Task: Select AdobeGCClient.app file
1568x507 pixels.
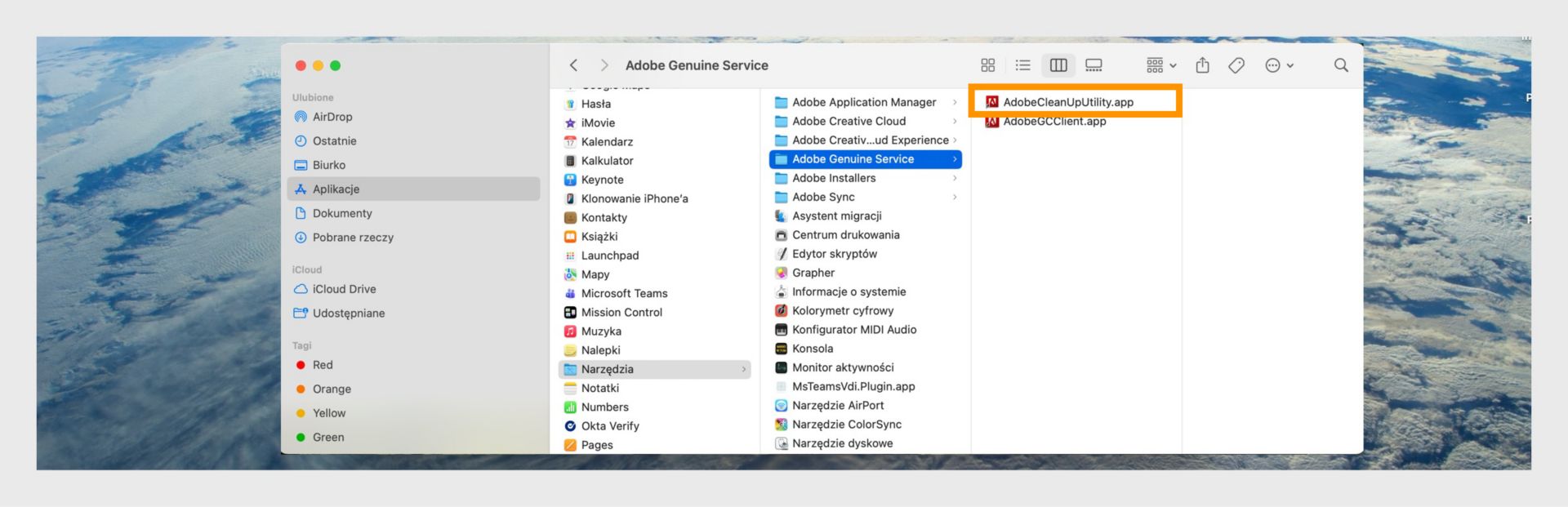Action: click(x=1076, y=121)
